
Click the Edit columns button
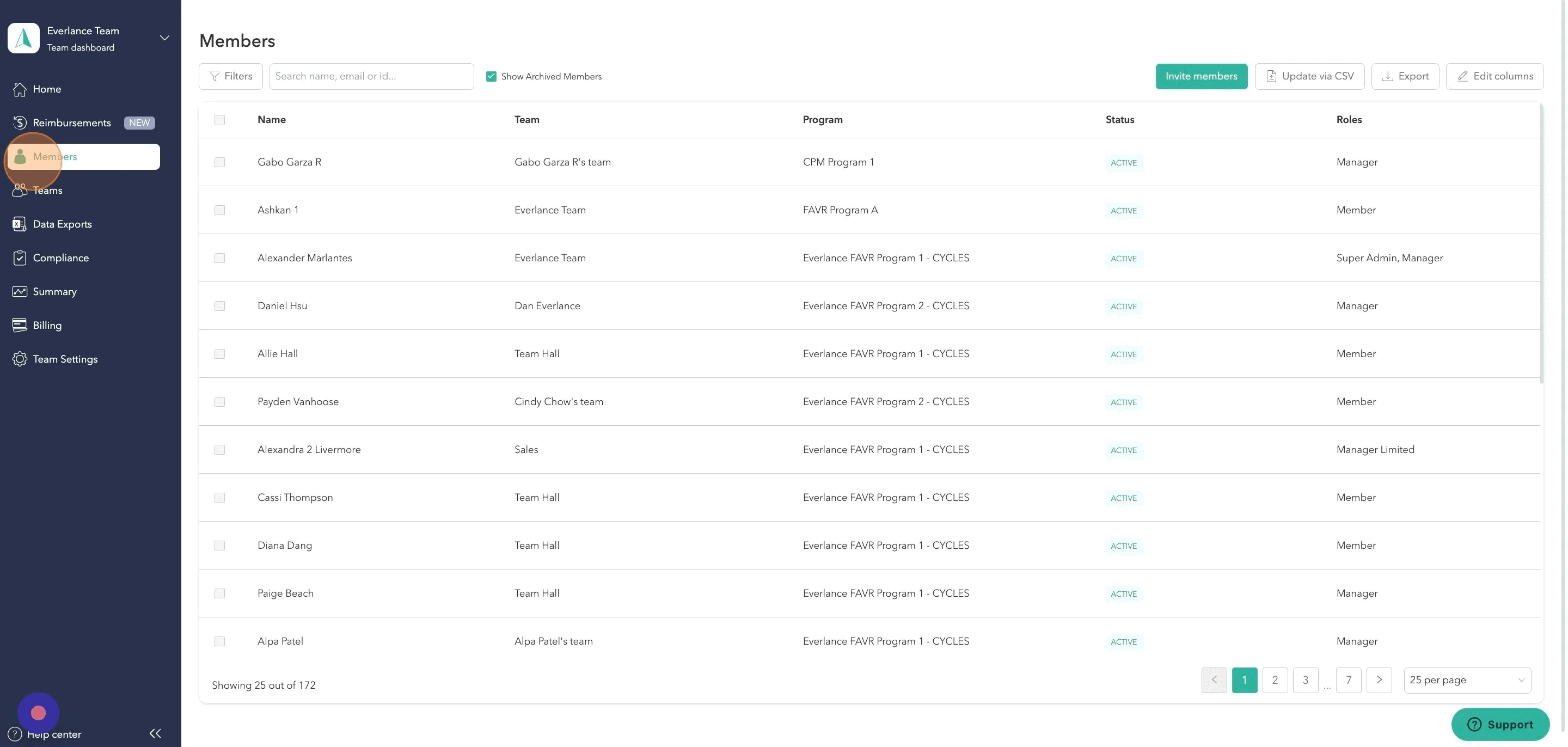click(x=1494, y=77)
